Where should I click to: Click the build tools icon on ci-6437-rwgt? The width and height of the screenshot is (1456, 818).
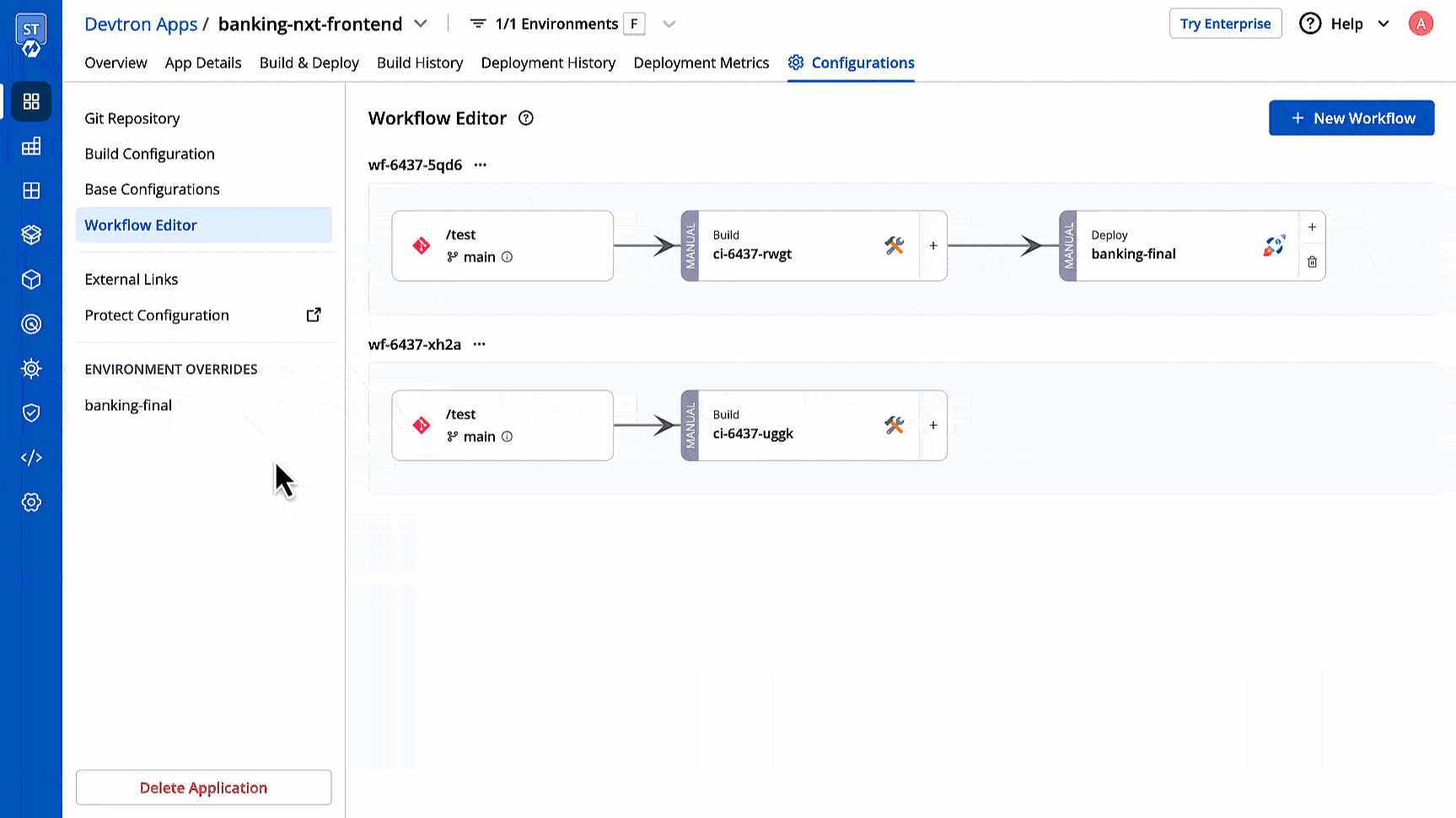tap(894, 245)
